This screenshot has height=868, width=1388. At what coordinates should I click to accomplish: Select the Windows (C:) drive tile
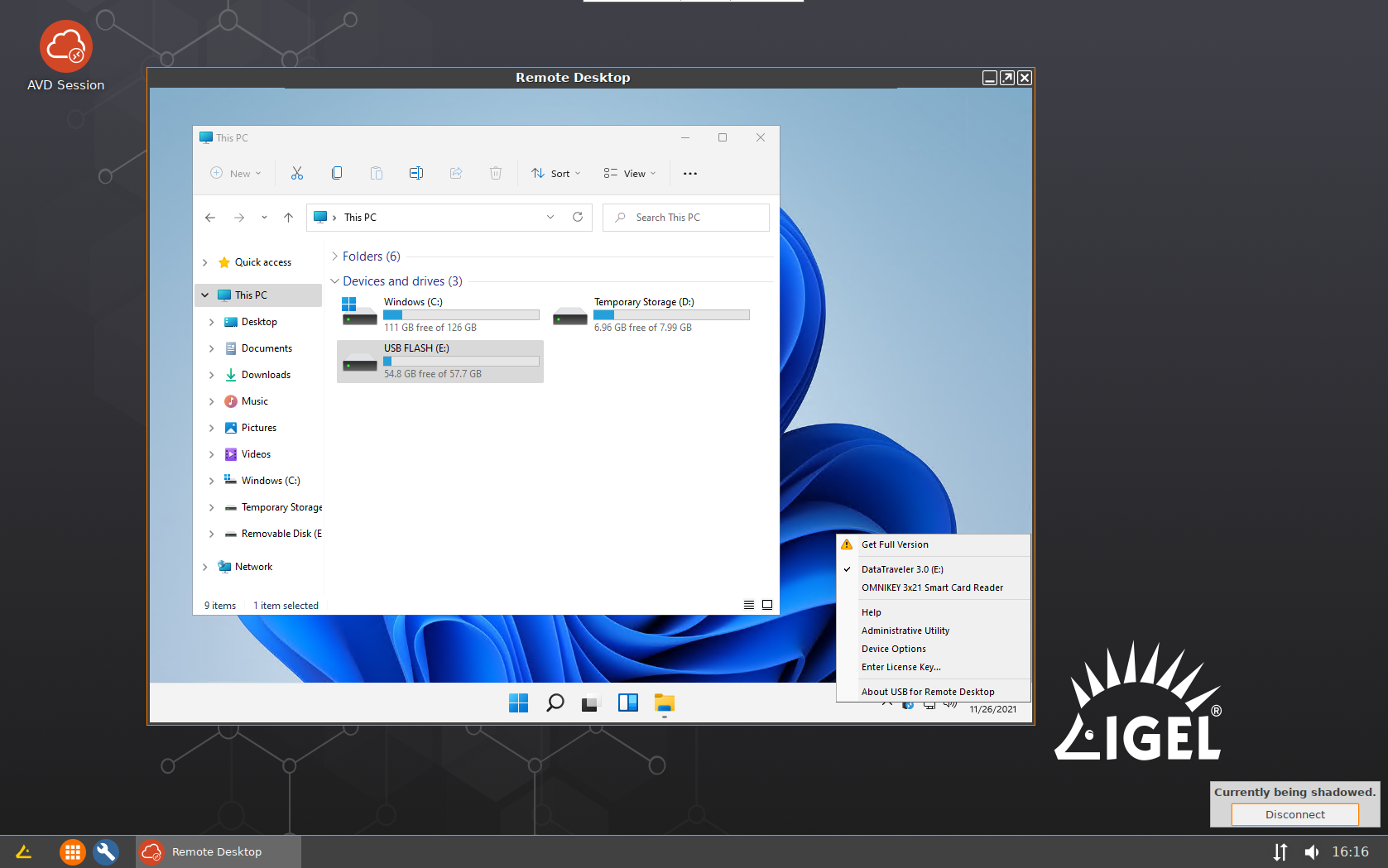[x=440, y=314]
